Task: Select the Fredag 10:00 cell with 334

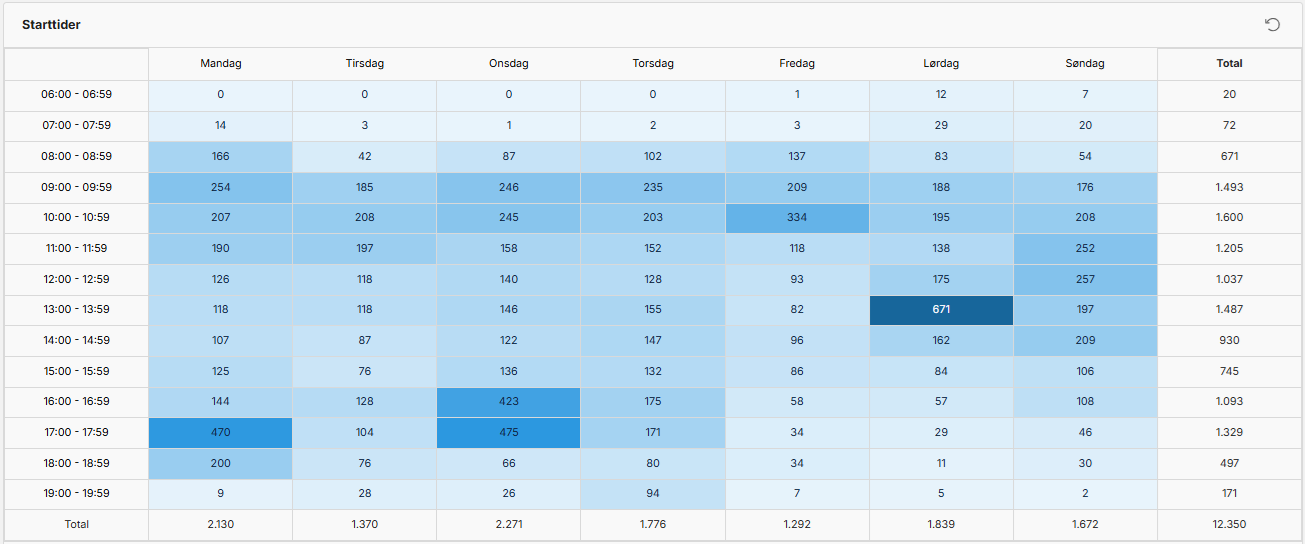Action: tap(797, 217)
